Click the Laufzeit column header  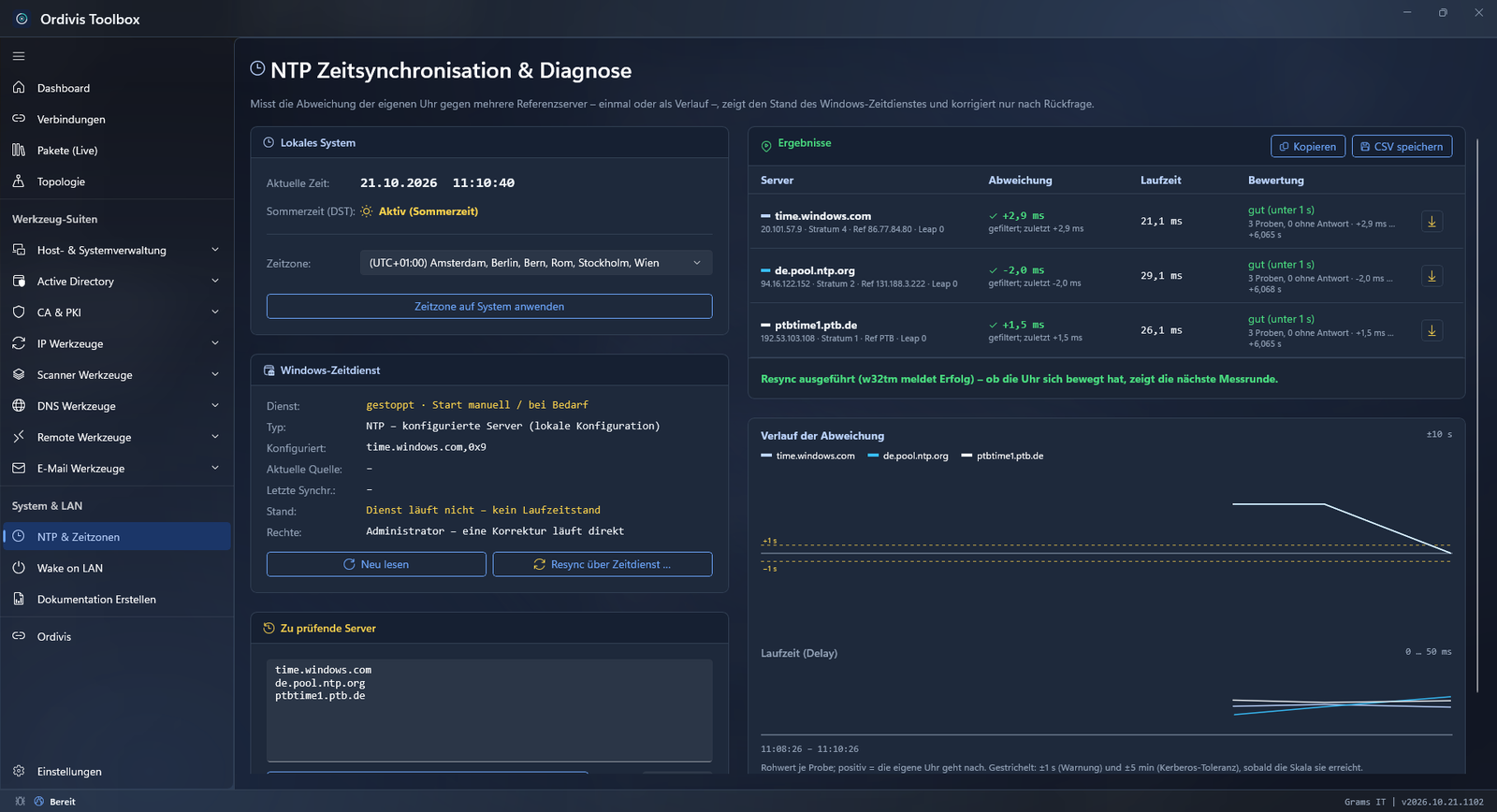pos(1160,180)
